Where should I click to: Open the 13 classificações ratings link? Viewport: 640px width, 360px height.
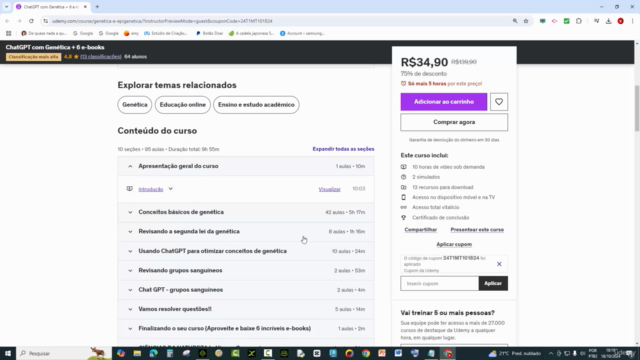(x=101, y=57)
